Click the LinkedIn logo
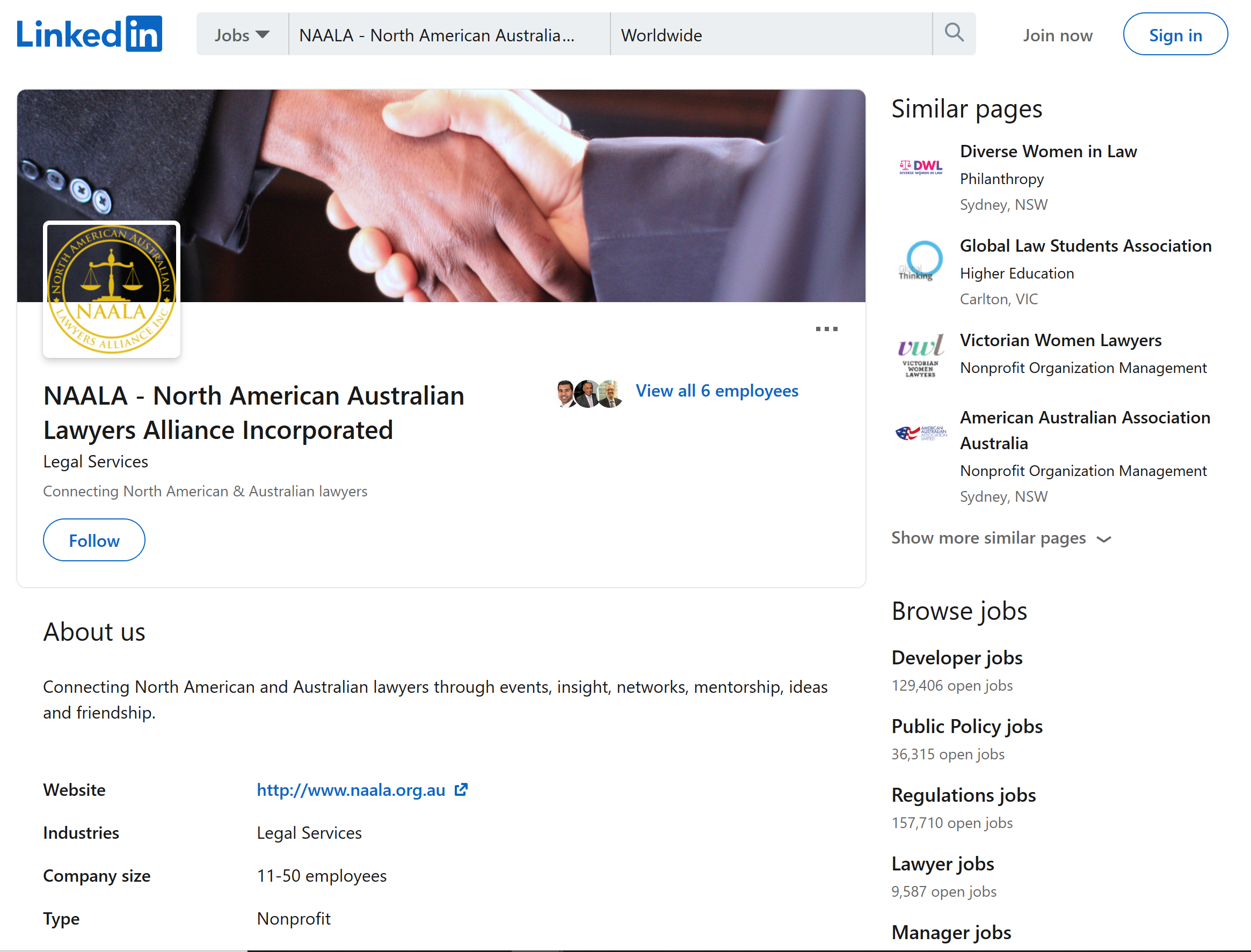The height and width of the screenshot is (952, 1251). pos(89,34)
